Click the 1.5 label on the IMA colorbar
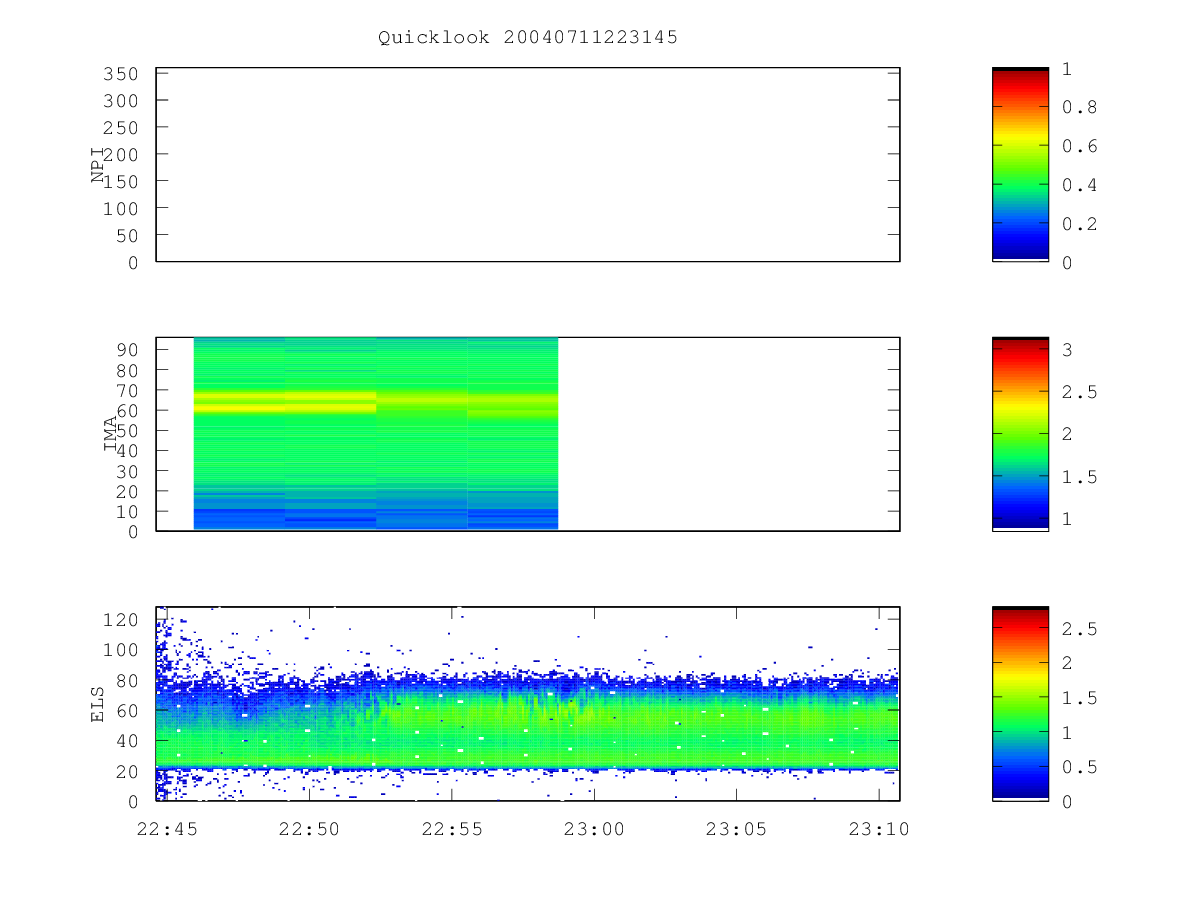The height and width of the screenshot is (900, 1200). click(1079, 477)
